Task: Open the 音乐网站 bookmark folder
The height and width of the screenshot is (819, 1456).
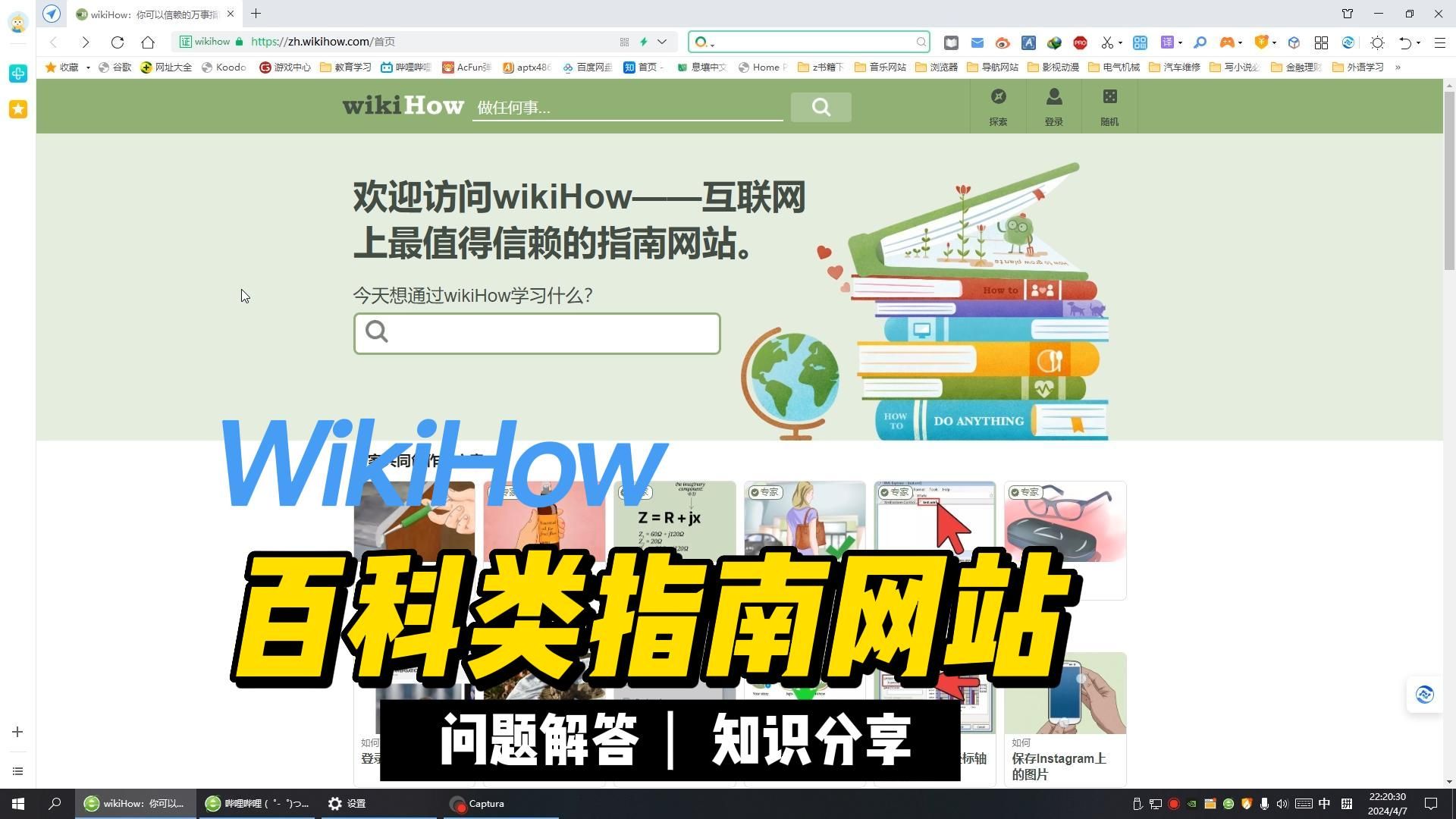Action: tap(880, 67)
